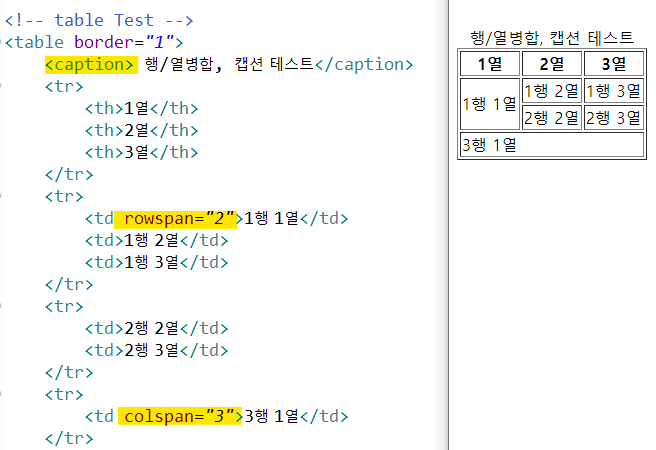The image size is (656, 450).
Task: Click the highlighted colspan="3" attribute
Action: point(180,417)
